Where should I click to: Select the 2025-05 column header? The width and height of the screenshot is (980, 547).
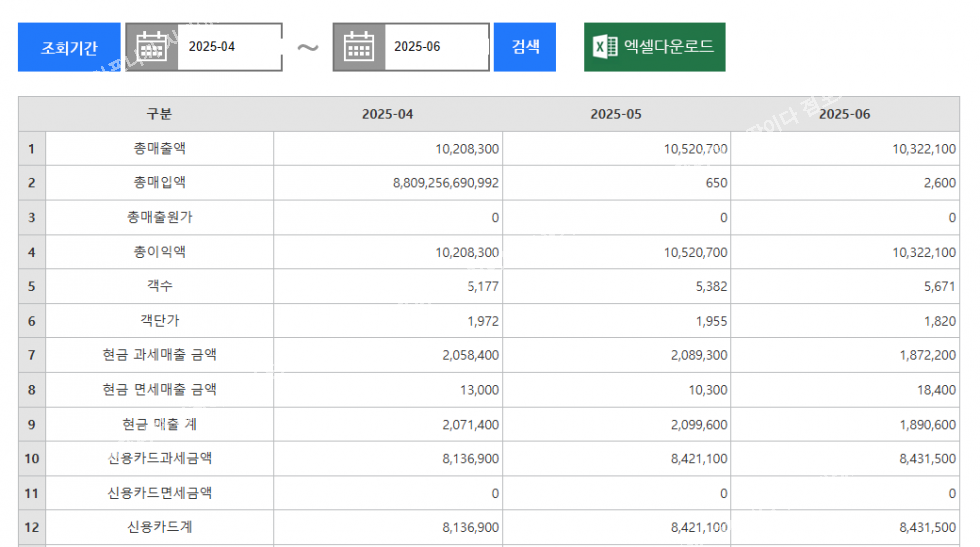click(x=616, y=114)
